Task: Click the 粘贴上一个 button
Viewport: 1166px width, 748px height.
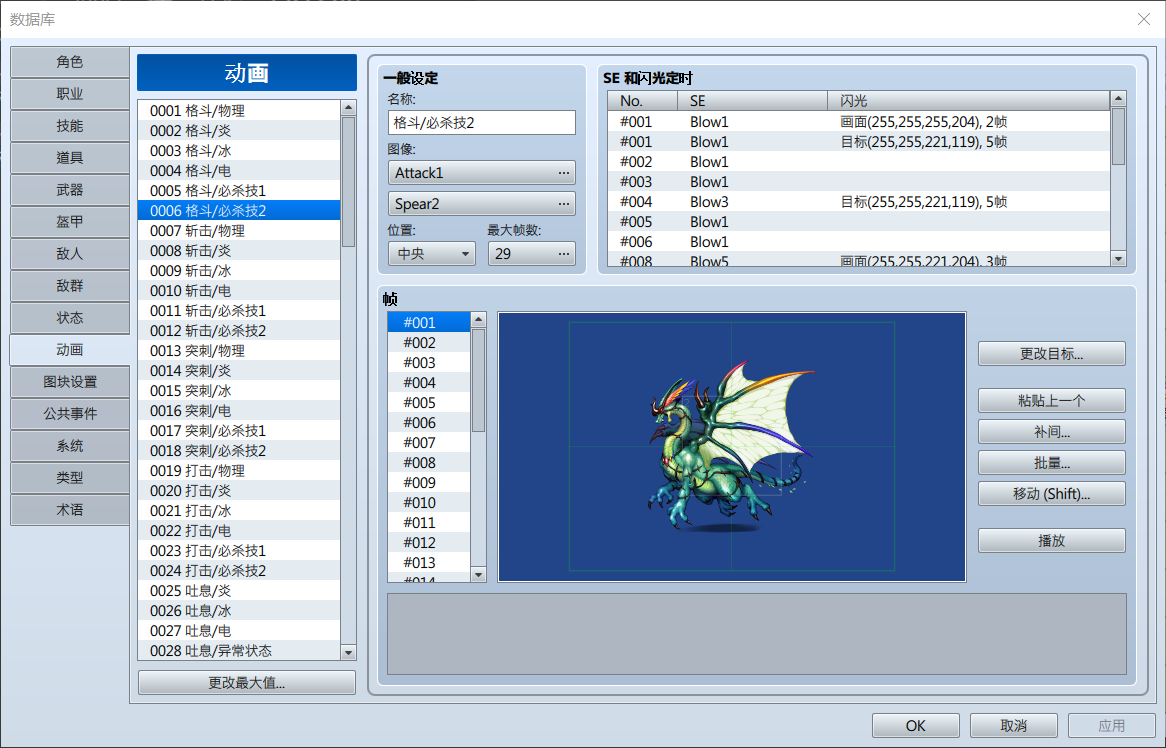Action: coord(1051,401)
